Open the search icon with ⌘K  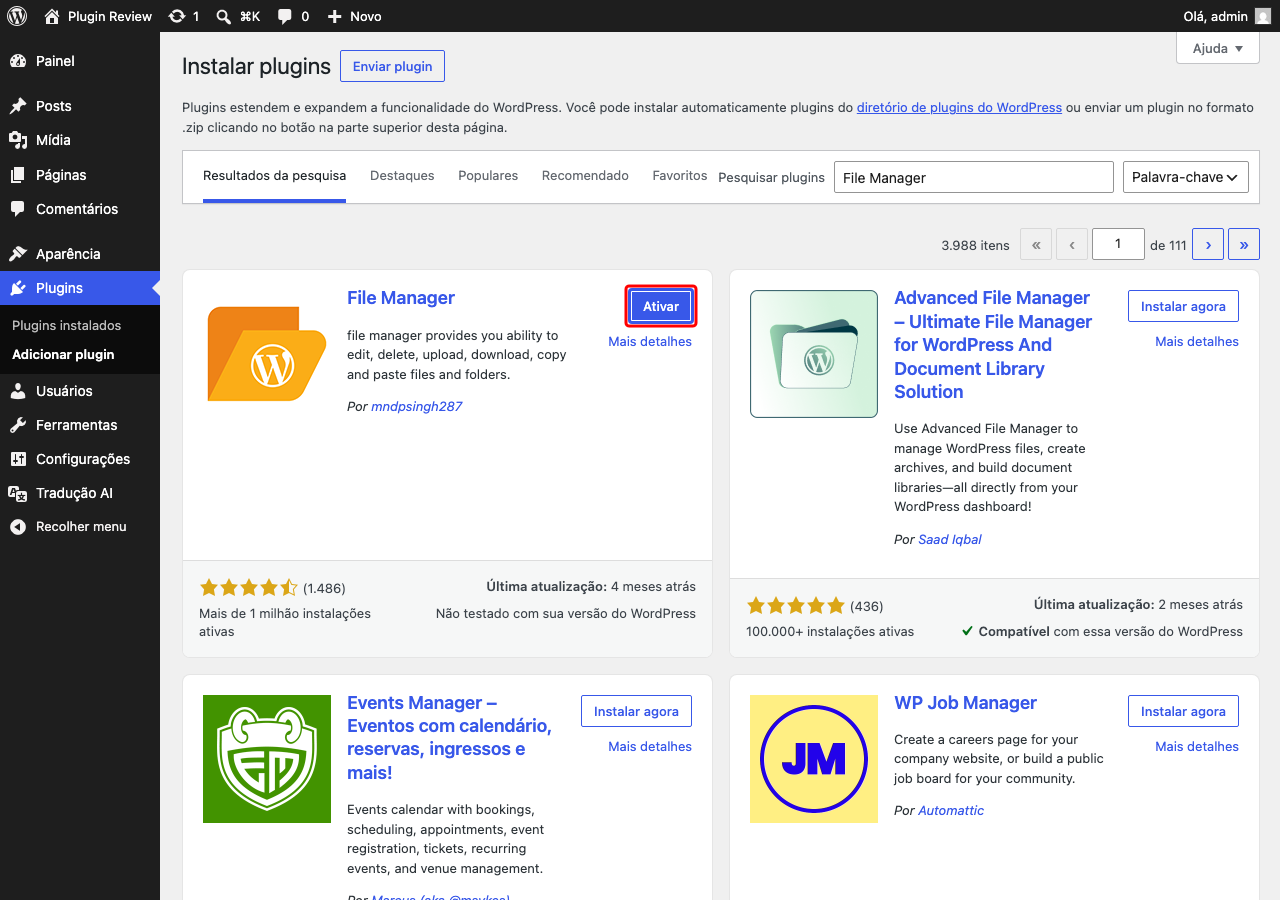224,16
